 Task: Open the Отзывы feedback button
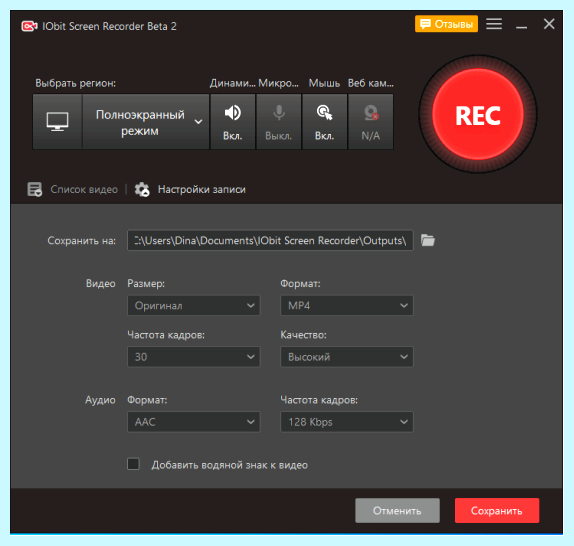pos(446,24)
